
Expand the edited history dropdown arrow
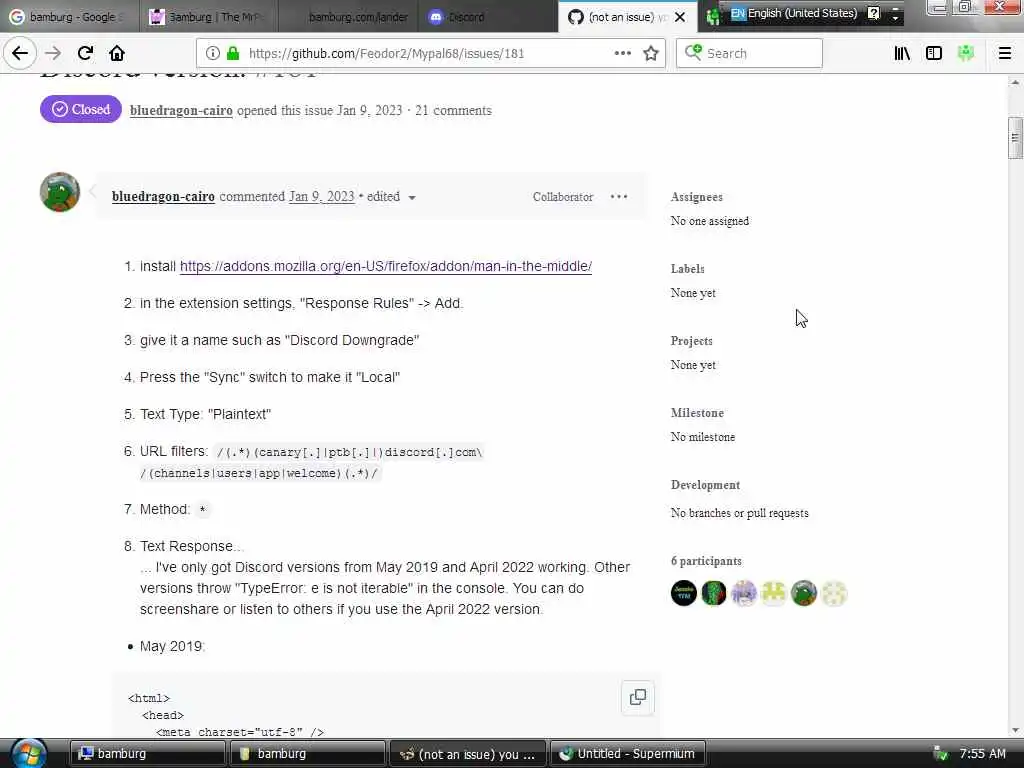click(x=412, y=197)
